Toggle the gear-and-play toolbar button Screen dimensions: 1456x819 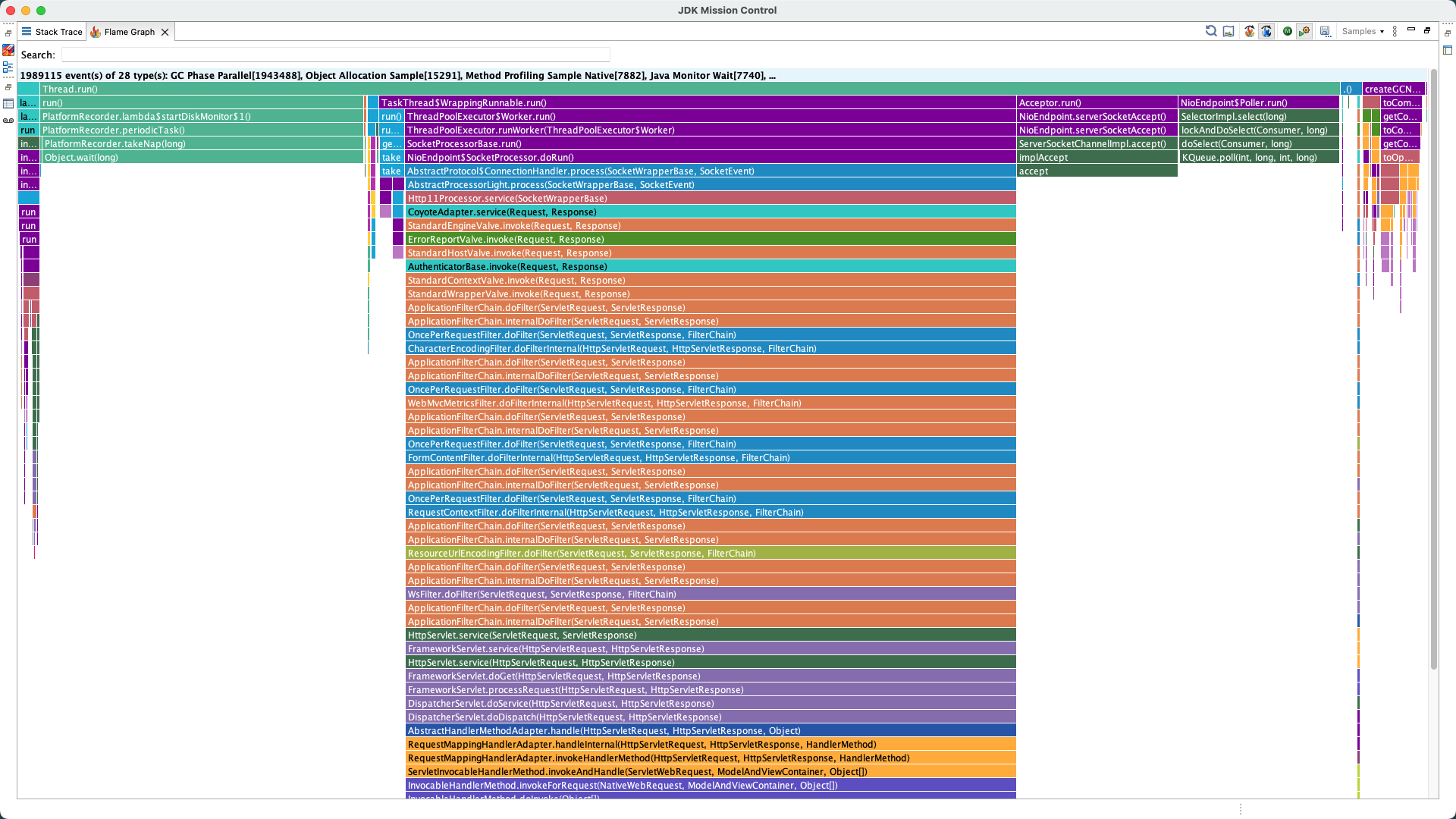[x=1304, y=31]
